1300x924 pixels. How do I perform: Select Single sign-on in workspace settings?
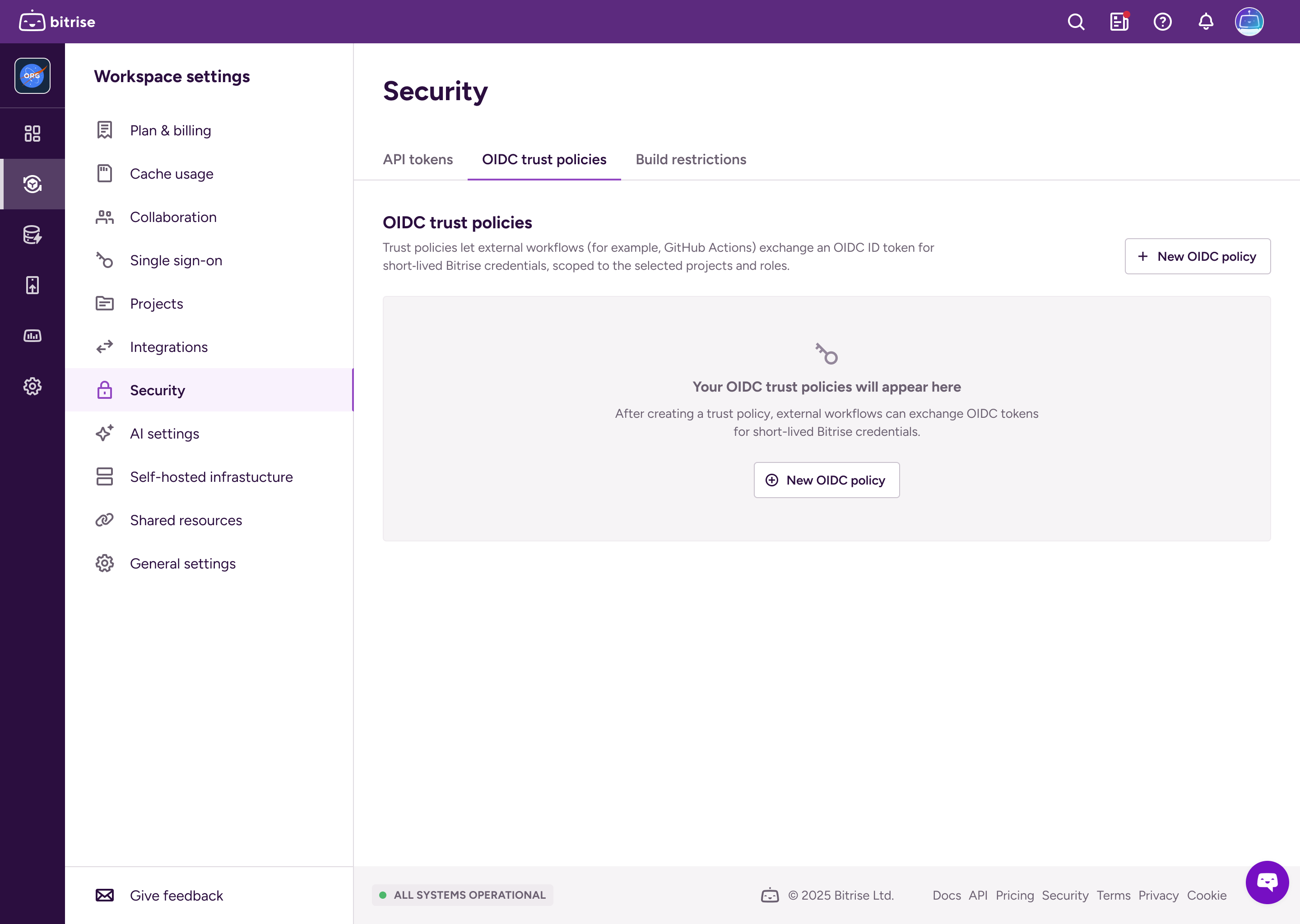[x=176, y=260]
